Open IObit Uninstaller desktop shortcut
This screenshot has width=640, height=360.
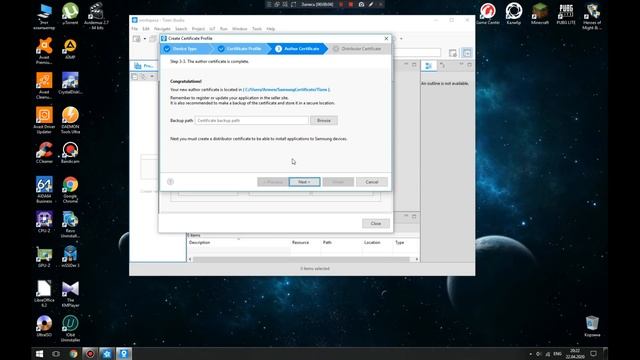pyautogui.click(x=70, y=328)
